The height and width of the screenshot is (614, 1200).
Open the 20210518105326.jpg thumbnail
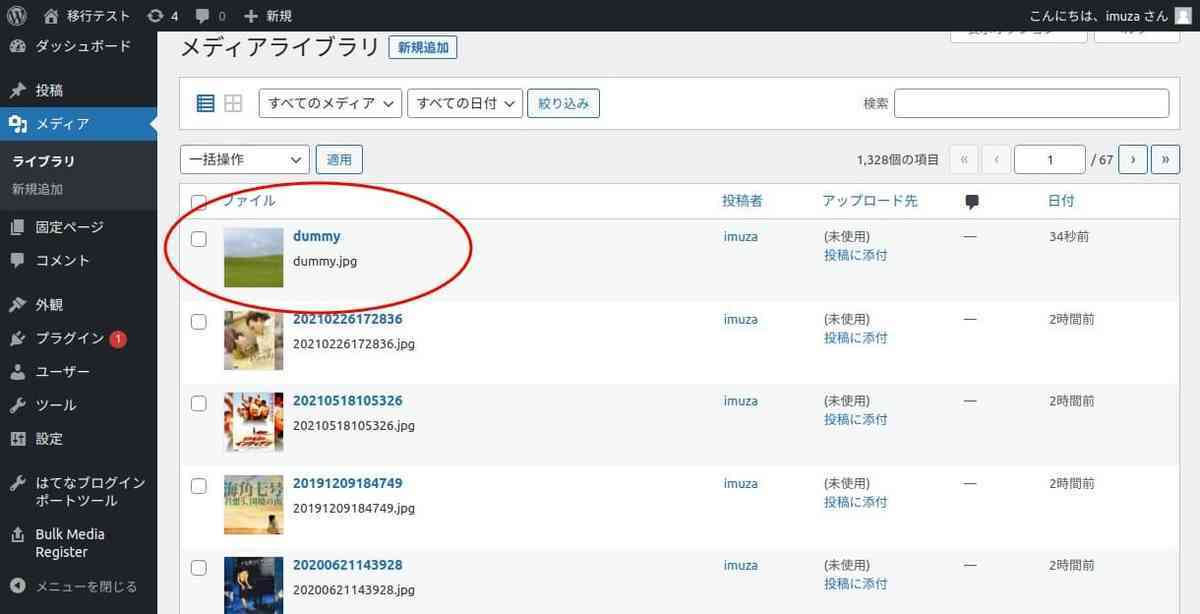[253, 422]
